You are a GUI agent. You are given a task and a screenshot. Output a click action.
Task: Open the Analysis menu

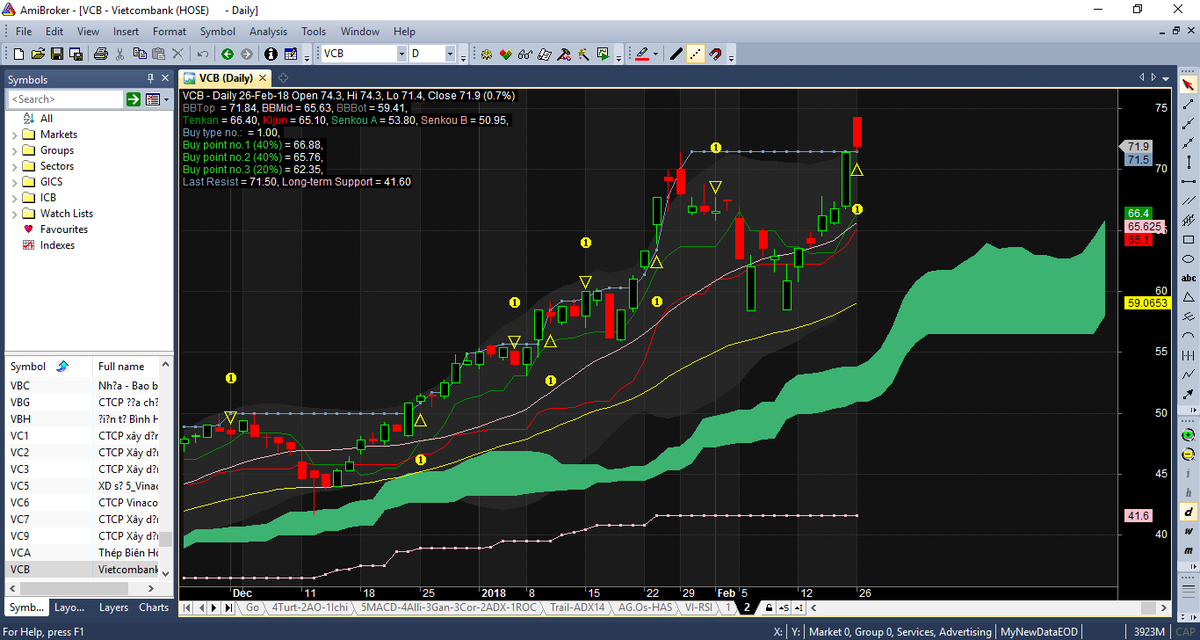tap(268, 31)
